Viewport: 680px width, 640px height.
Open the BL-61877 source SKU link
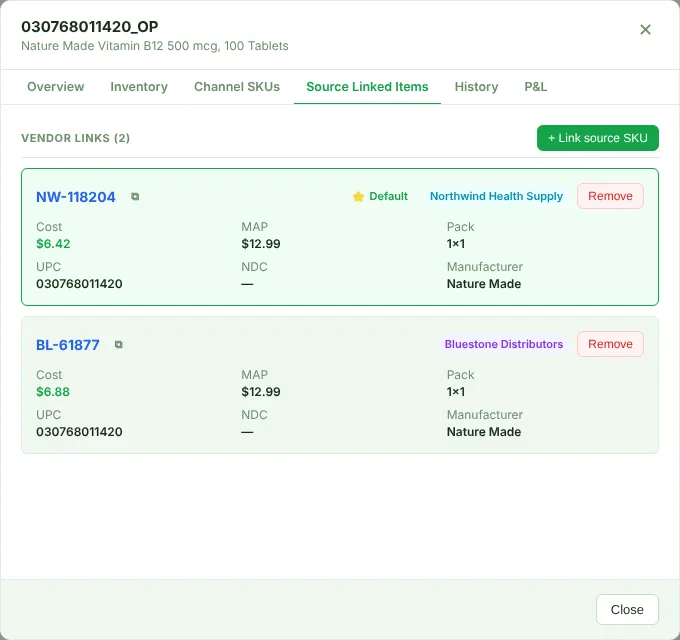click(68, 345)
